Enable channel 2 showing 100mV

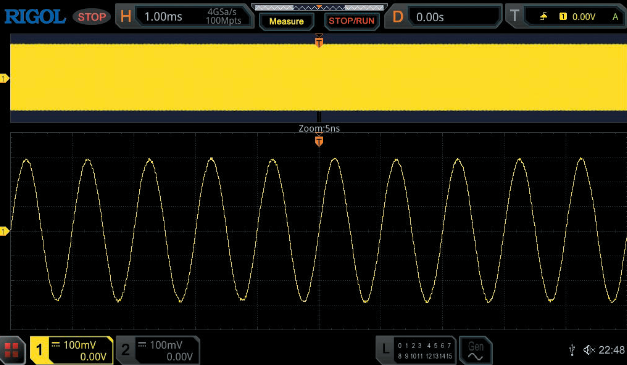point(158,350)
